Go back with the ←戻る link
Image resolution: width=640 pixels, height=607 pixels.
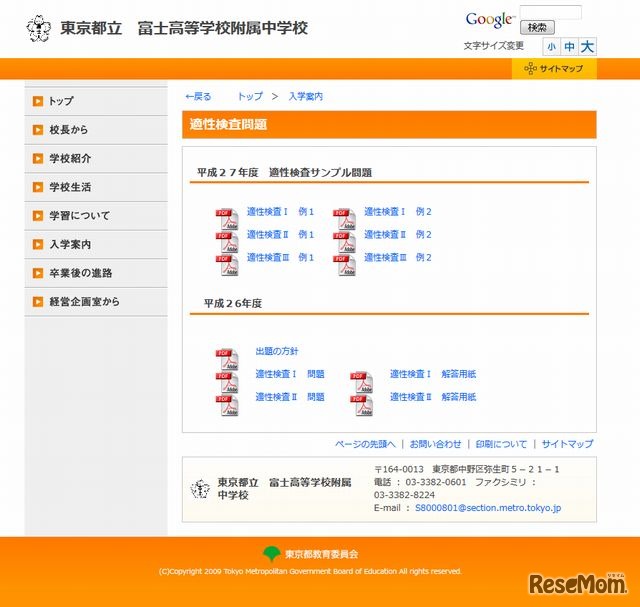click(x=198, y=96)
